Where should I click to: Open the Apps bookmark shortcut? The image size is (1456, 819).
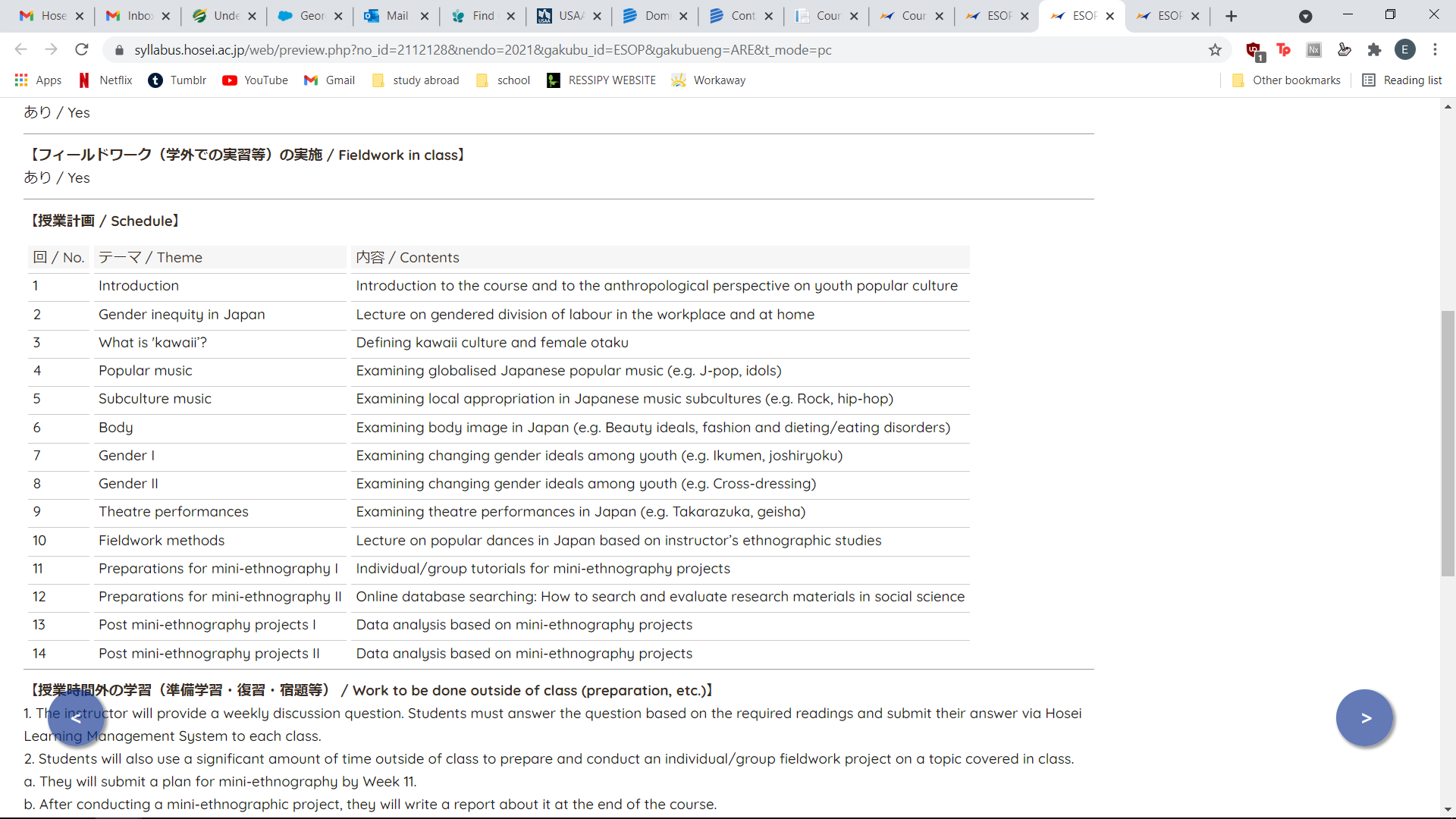pyautogui.click(x=39, y=80)
